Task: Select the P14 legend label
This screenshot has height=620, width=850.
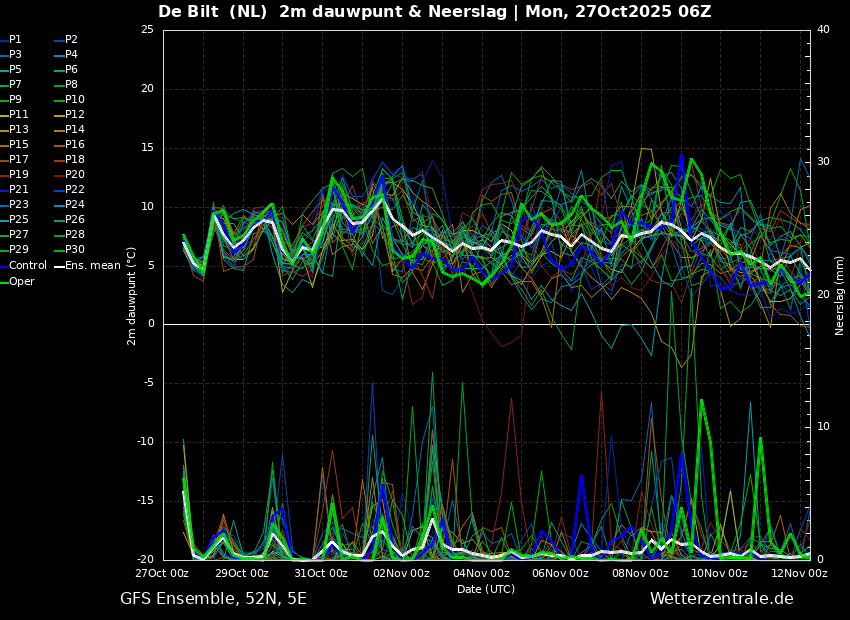Action: click(x=70, y=130)
